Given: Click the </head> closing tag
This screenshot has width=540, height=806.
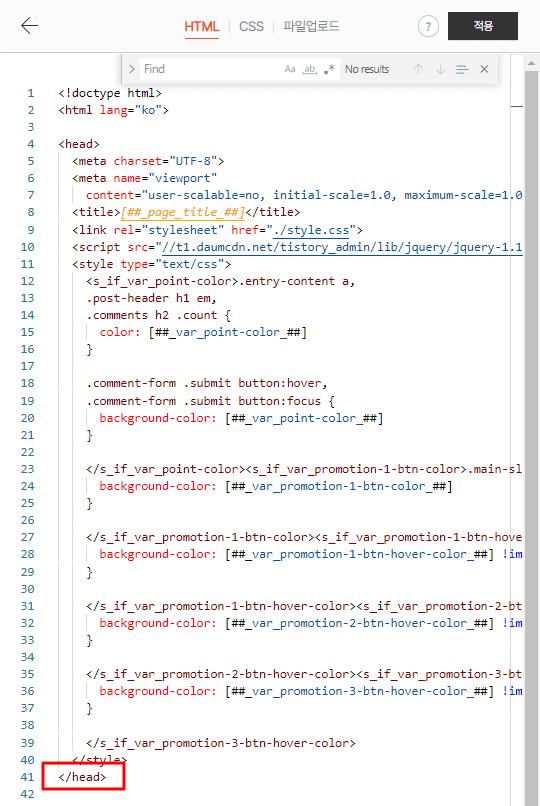Looking at the screenshot, I should [x=82, y=777].
